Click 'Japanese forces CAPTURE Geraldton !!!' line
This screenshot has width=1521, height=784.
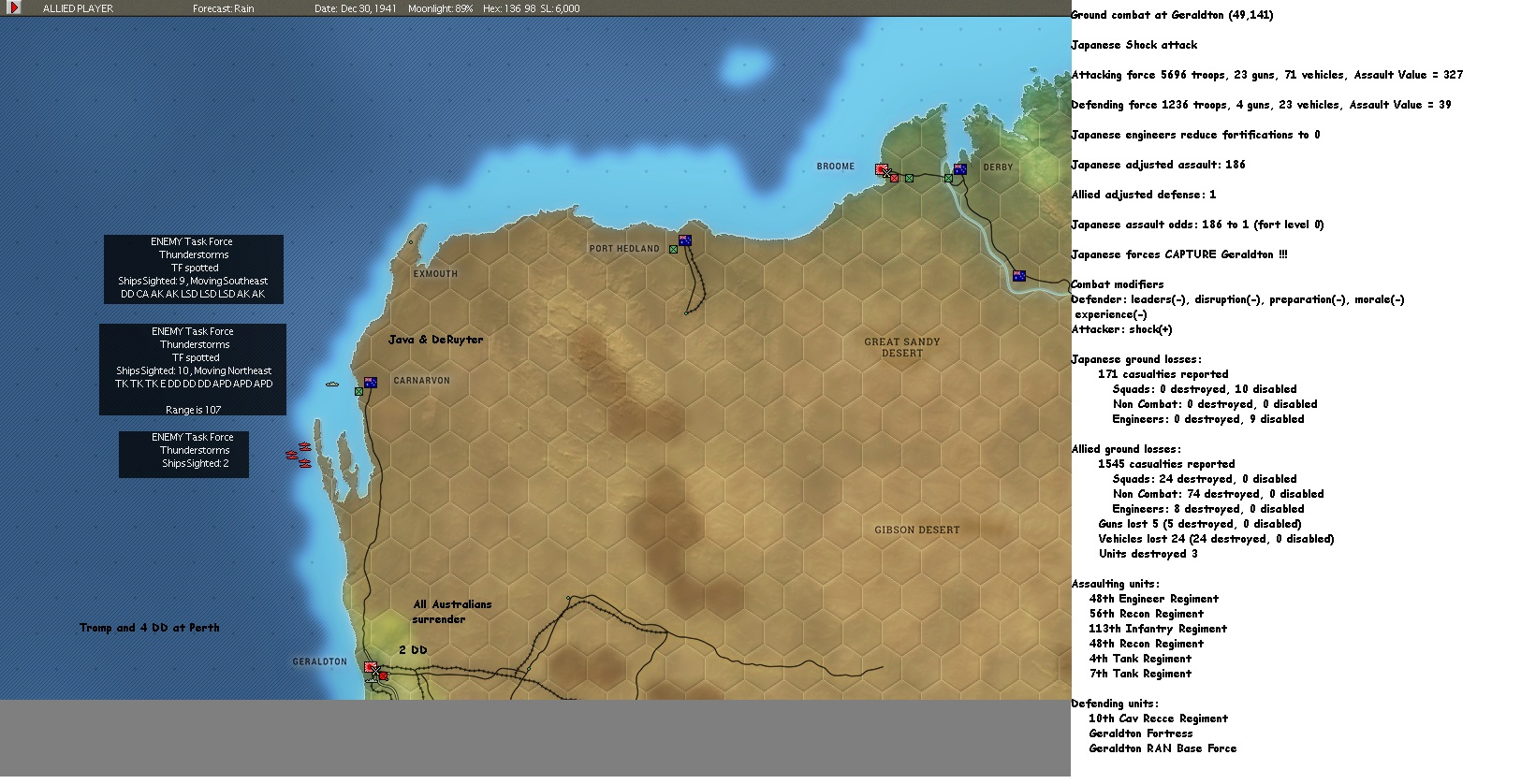1179,254
